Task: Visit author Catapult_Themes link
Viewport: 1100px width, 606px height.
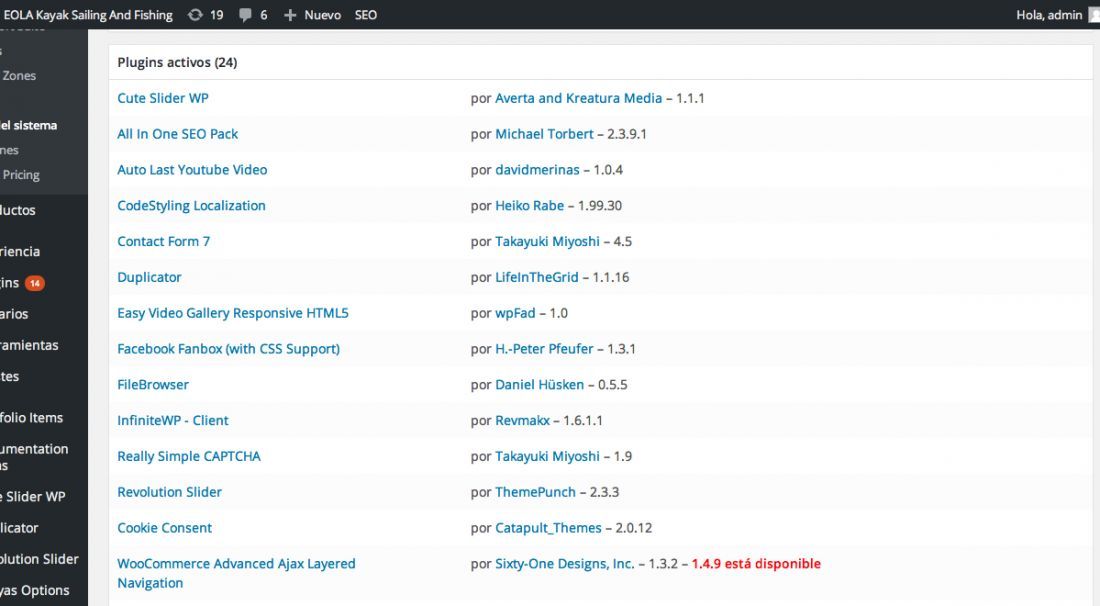Action: pos(549,527)
